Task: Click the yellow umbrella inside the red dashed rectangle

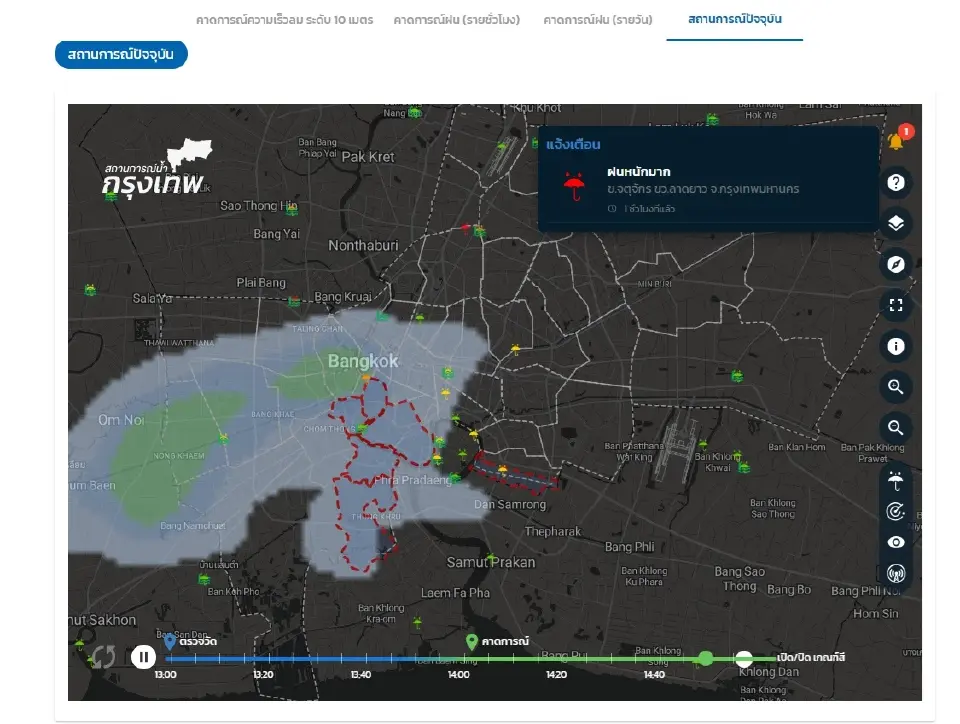Action: coord(503,470)
